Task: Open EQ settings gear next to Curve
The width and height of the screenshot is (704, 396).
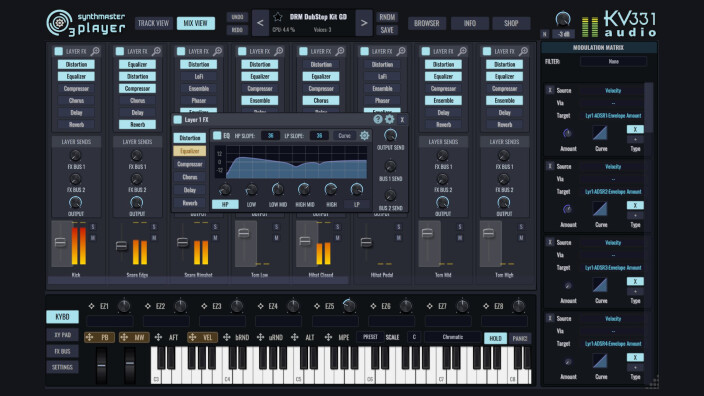Action: coord(364,136)
